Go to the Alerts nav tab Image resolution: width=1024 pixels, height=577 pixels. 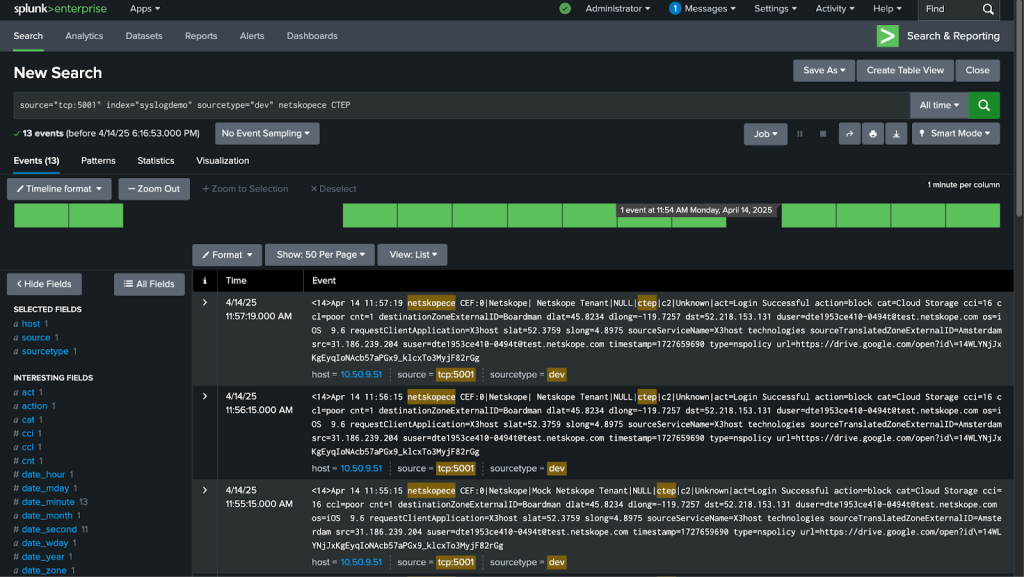click(x=252, y=36)
